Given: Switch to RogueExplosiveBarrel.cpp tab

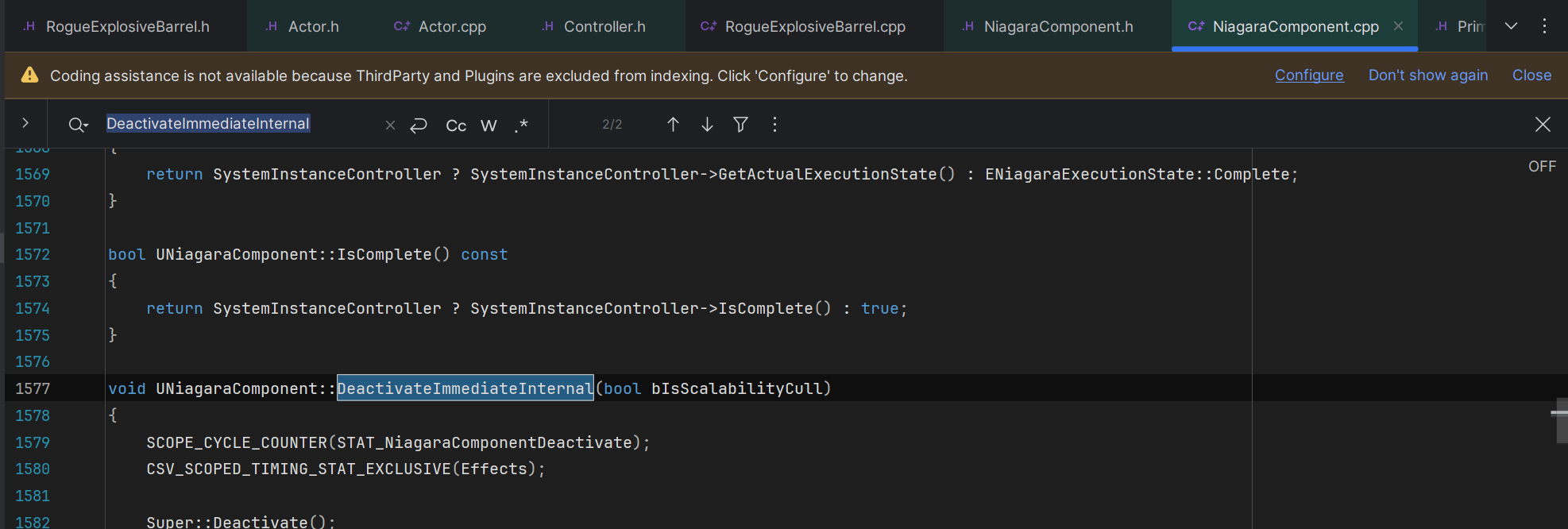Looking at the screenshot, I should click(814, 26).
